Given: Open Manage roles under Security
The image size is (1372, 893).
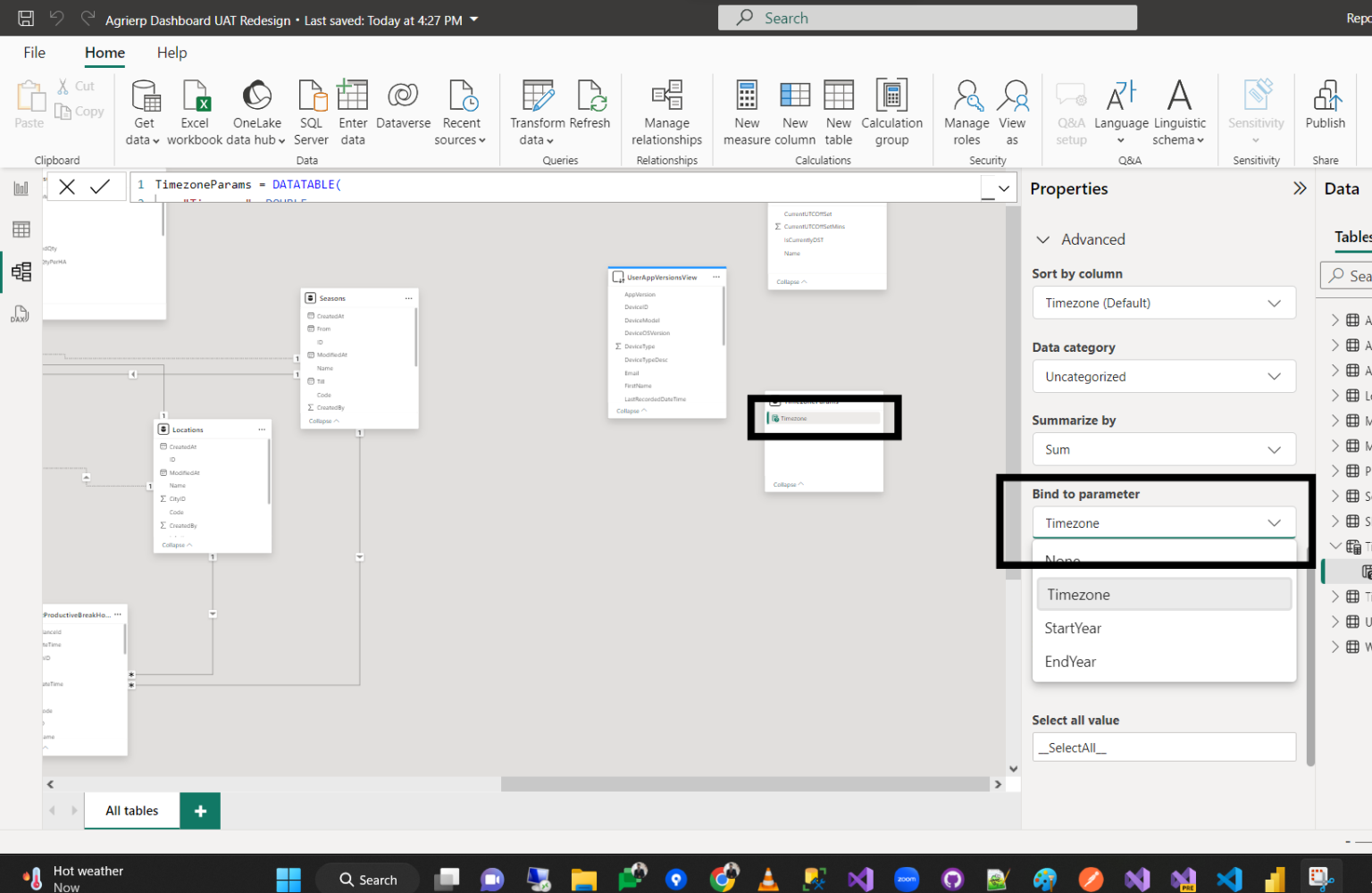Looking at the screenshot, I should coord(966,110).
